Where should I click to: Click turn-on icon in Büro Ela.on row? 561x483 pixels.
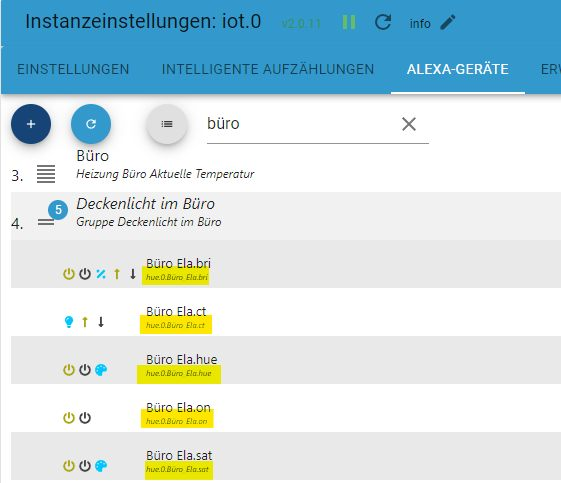(x=69, y=418)
